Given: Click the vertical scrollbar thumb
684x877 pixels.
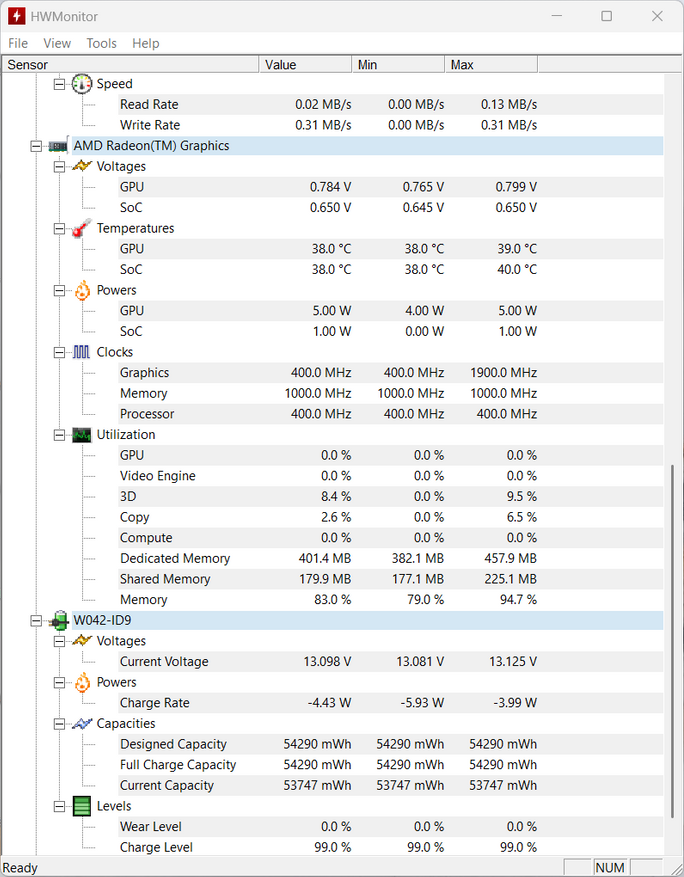Looking at the screenshot, I should point(673,641).
